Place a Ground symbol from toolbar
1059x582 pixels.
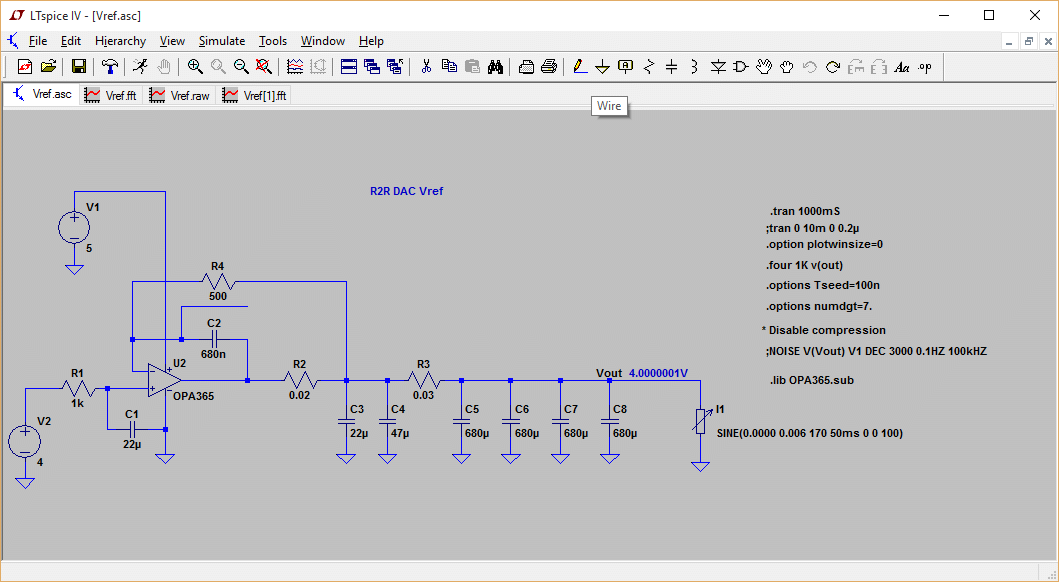point(602,67)
